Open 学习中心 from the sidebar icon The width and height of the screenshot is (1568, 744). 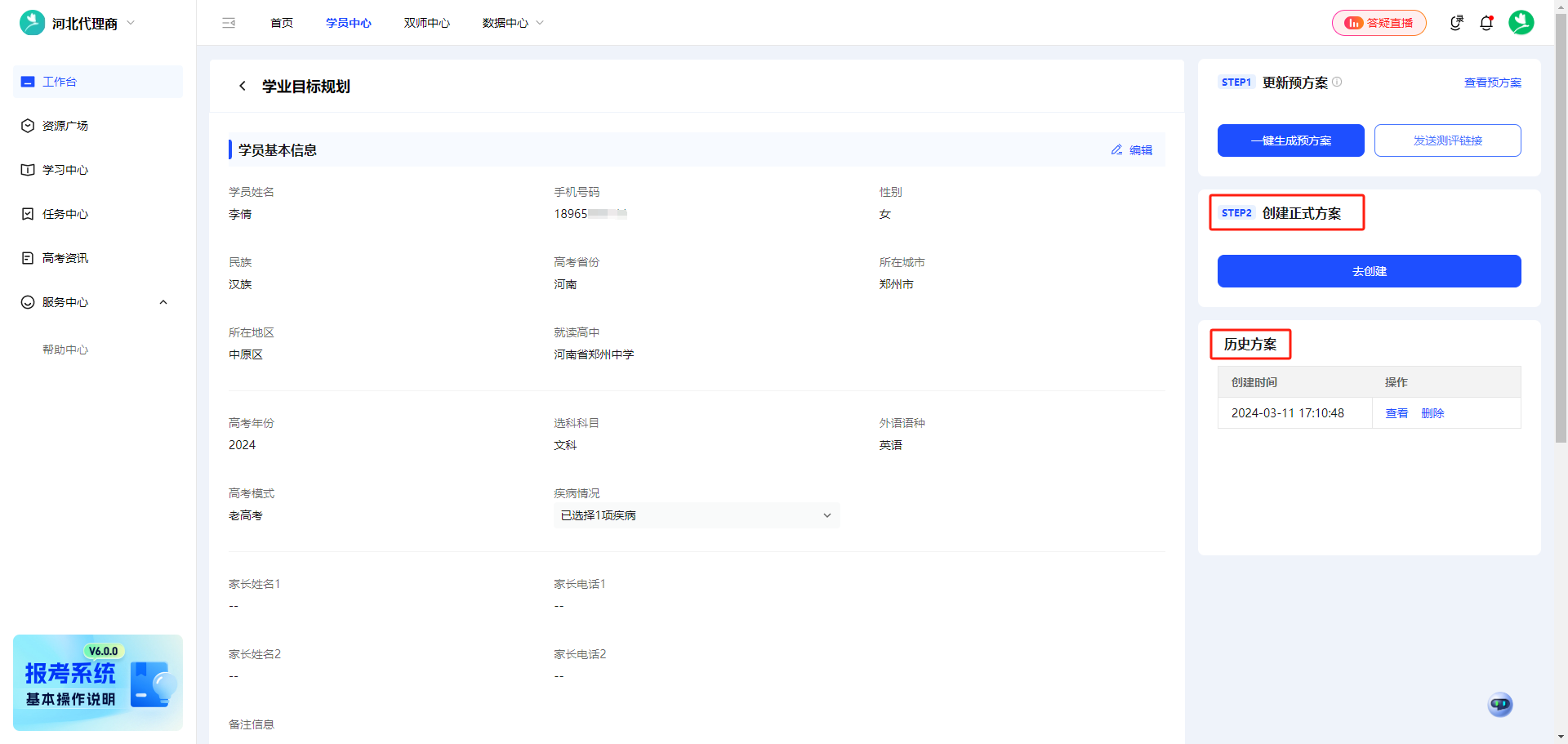tap(27, 170)
